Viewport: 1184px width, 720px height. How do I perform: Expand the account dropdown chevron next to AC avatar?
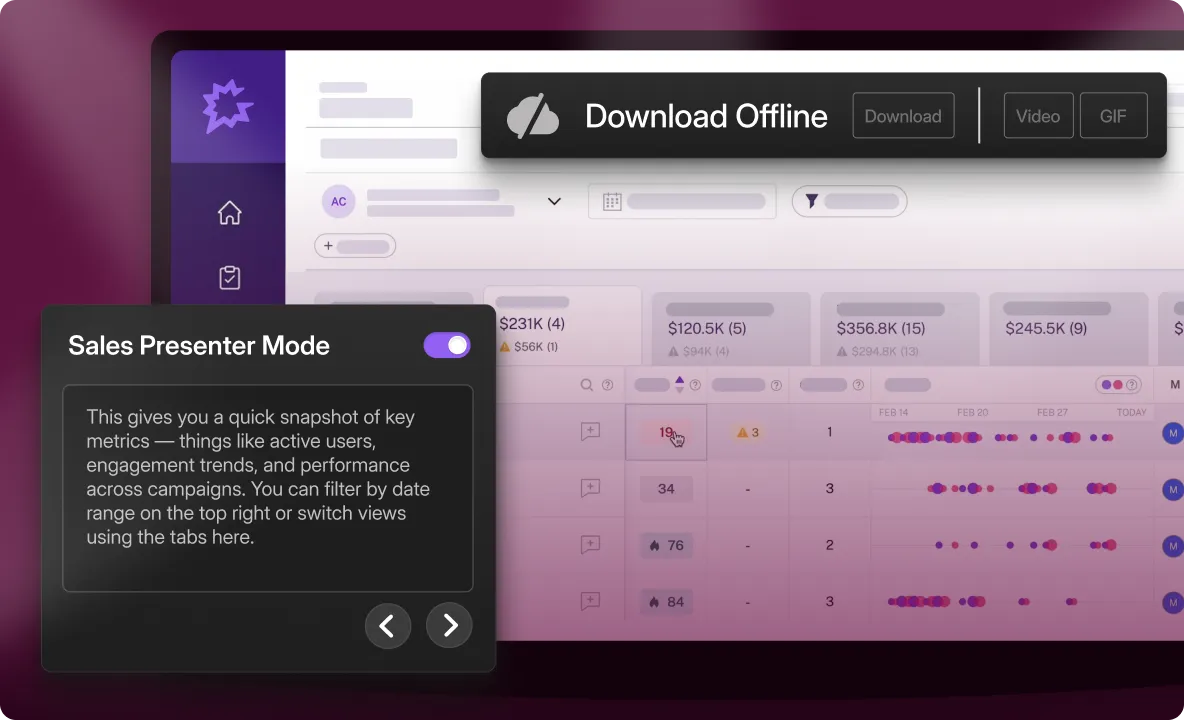554,200
